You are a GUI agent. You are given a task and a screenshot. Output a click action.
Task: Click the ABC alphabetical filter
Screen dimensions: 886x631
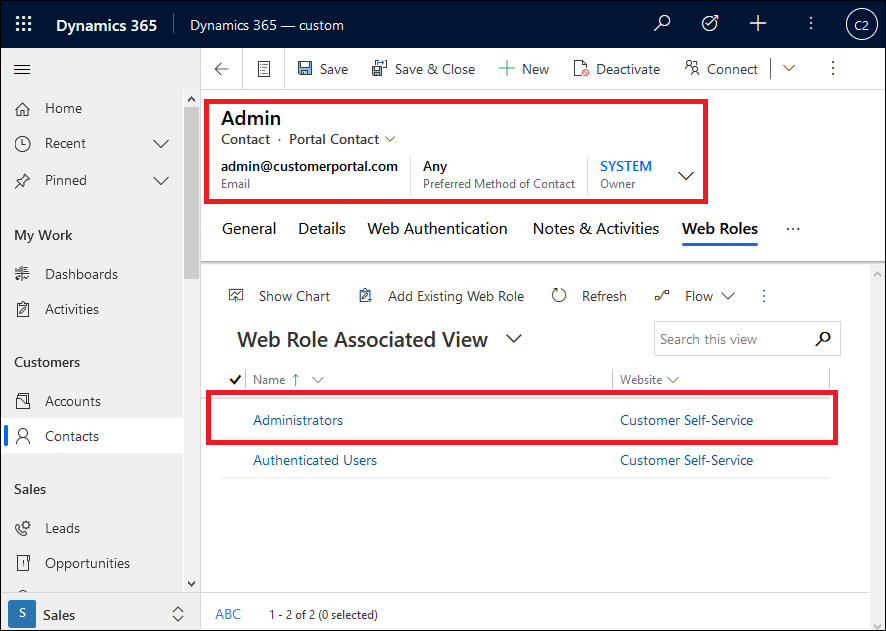tap(228, 614)
